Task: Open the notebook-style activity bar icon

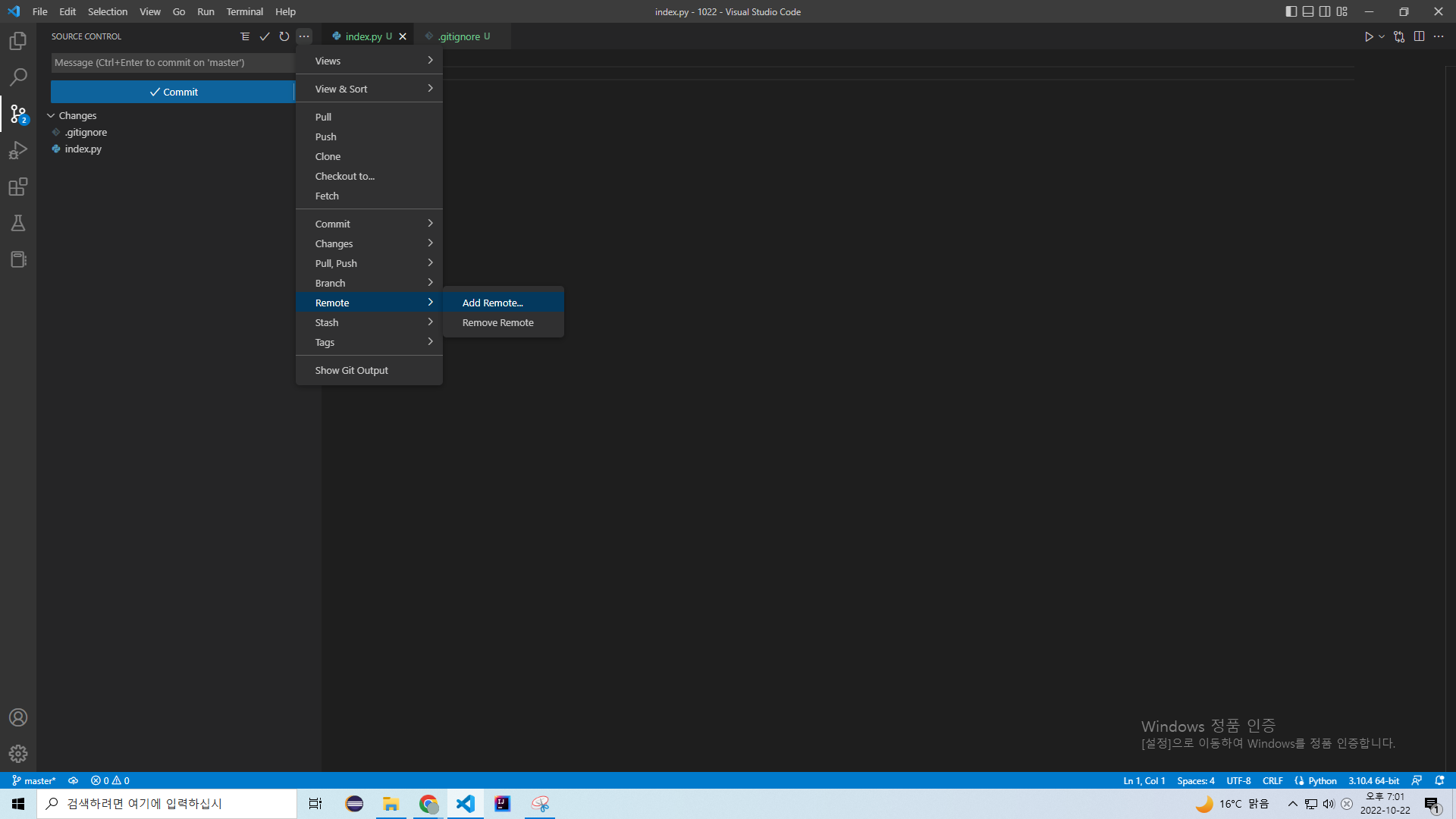Action: coord(18,259)
